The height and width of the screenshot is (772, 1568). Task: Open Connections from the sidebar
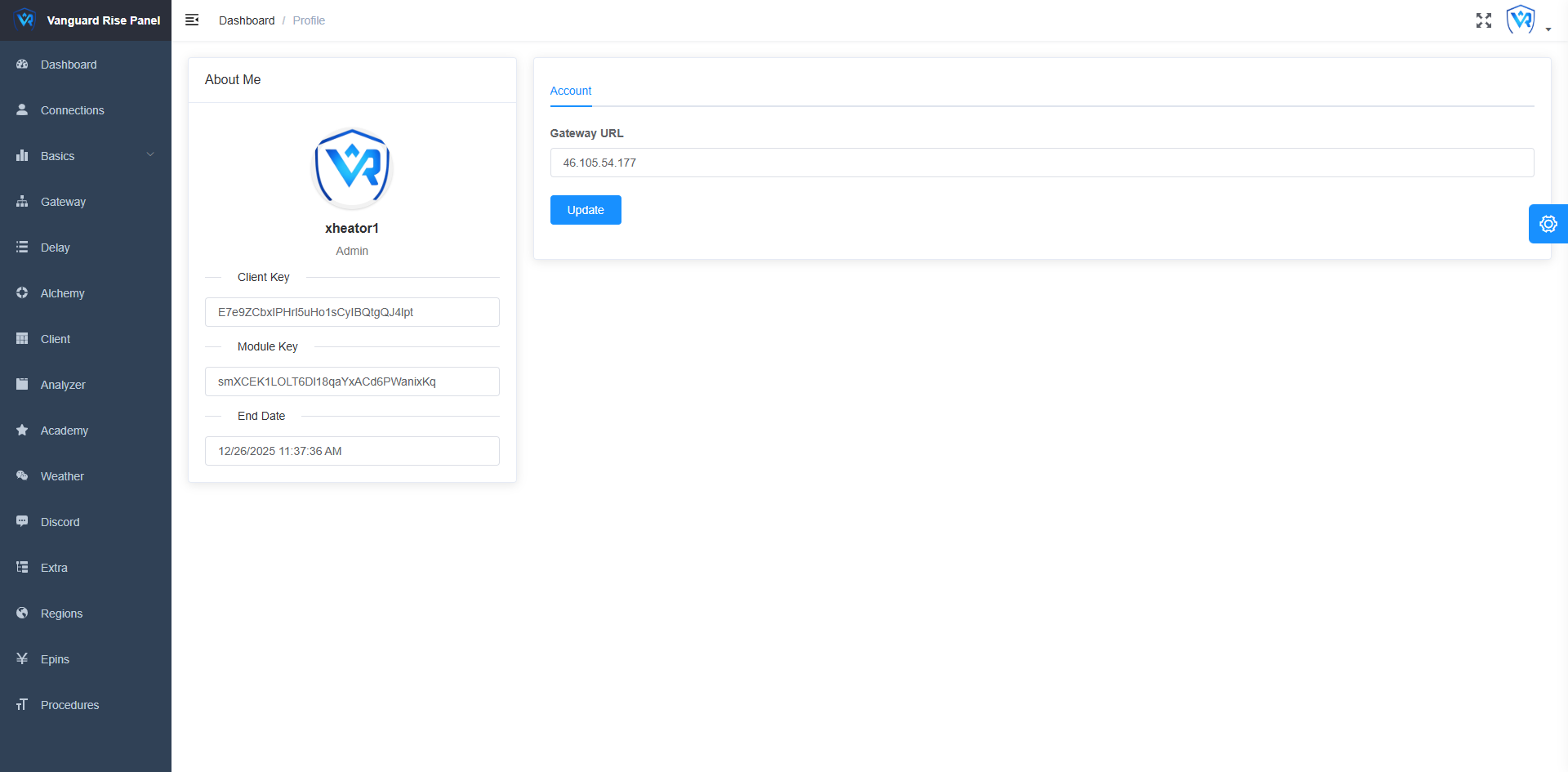(72, 110)
